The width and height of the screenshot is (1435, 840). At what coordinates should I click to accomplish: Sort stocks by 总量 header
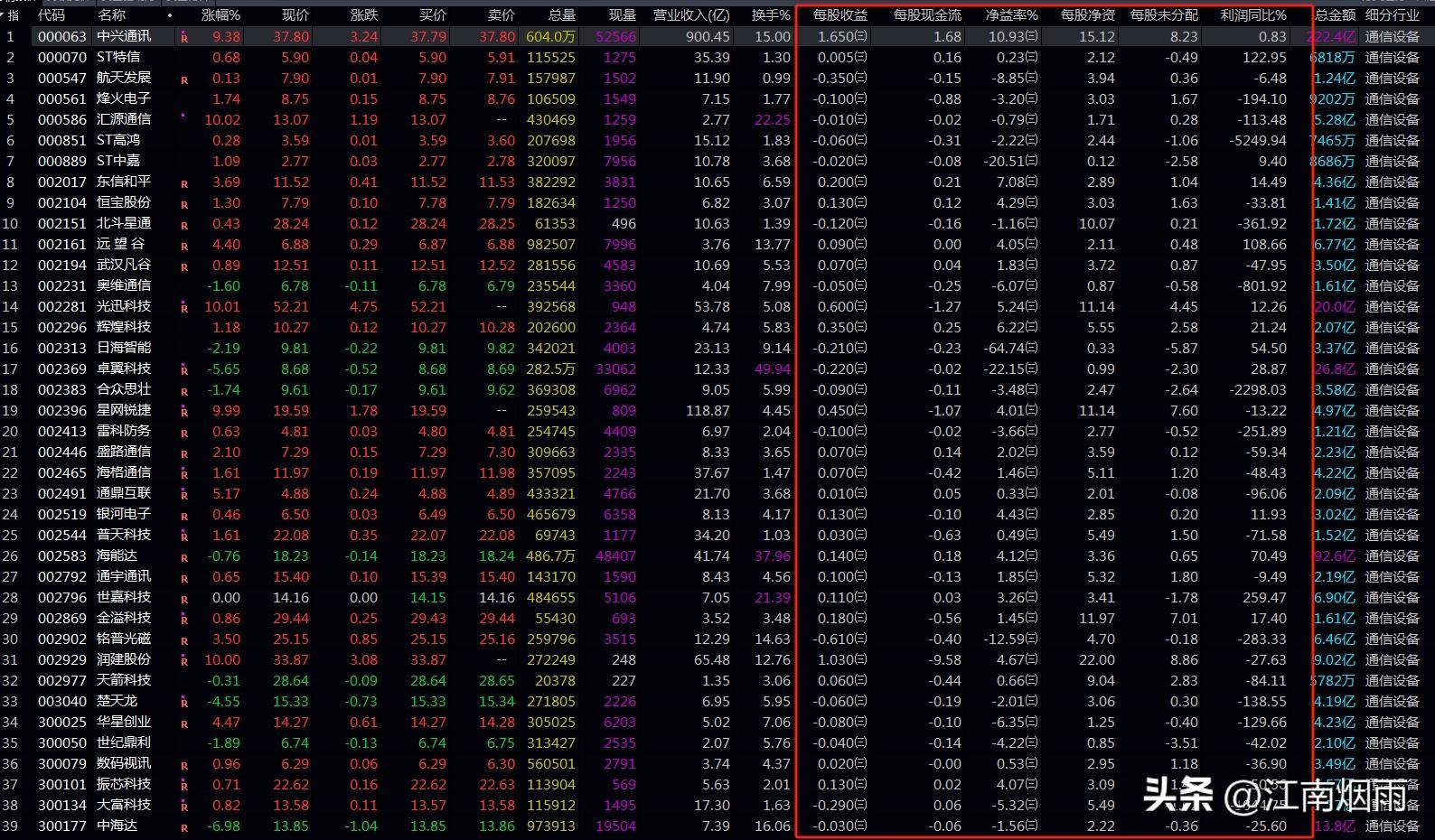click(x=561, y=15)
